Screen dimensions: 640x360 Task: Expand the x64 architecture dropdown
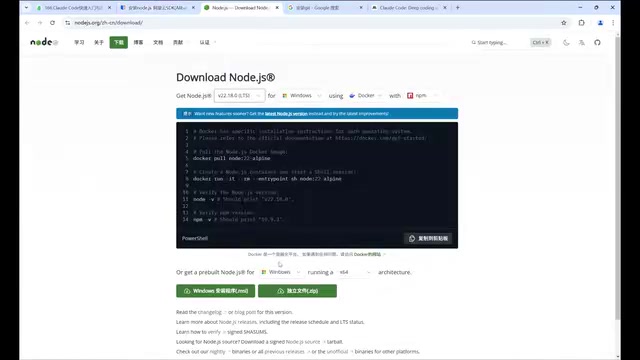pyautogui.click(x=355, y=272)
